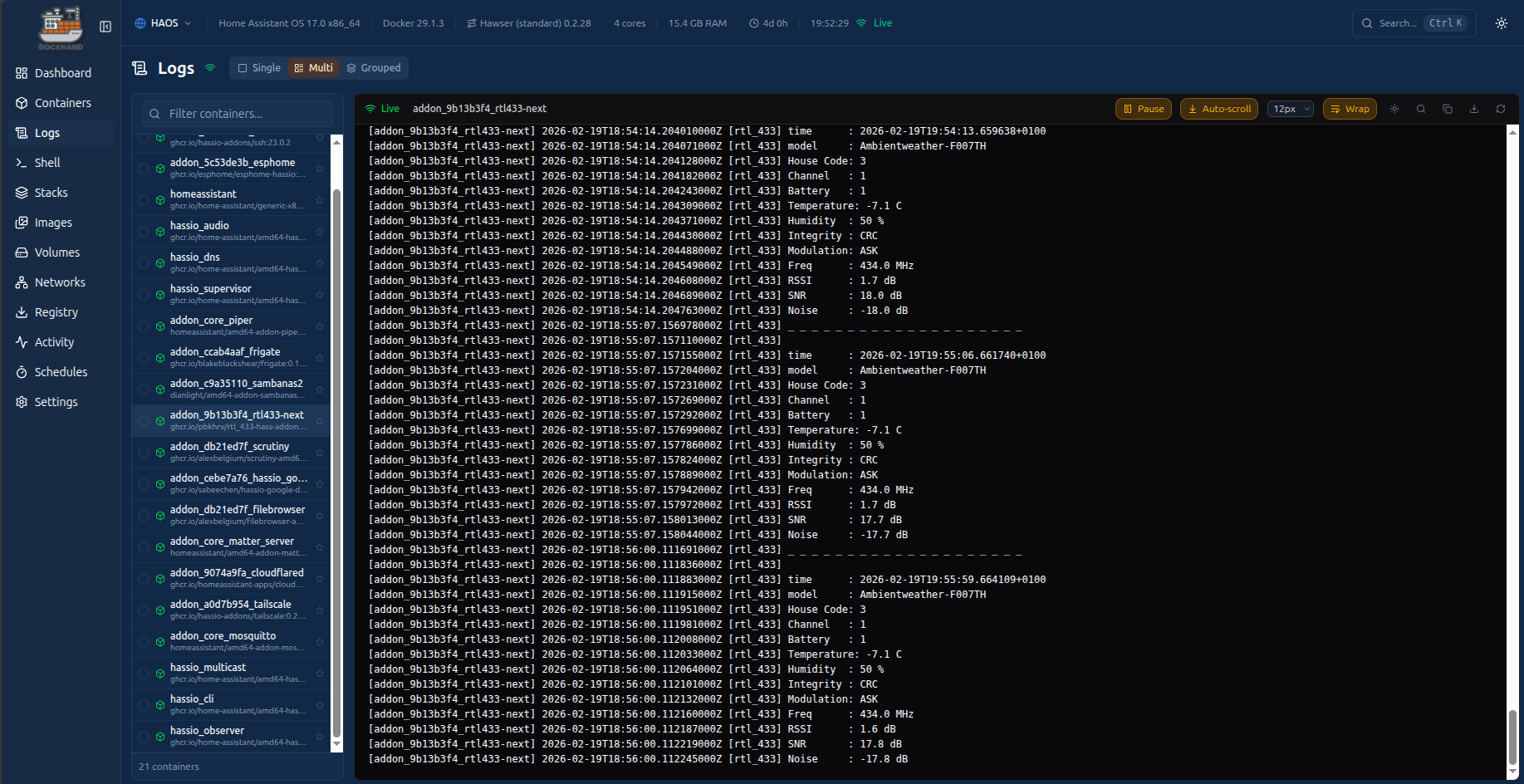This screenshot has width=1524, height=784.
Task: Toggle the log theme sun icon
Action: coord(1394,109)
